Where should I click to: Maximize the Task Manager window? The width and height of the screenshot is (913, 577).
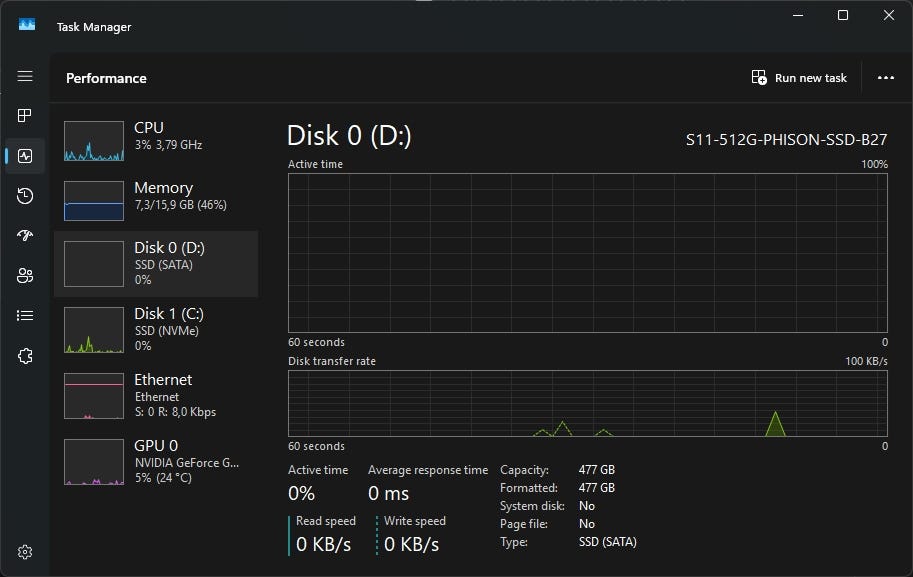point(843,15)
